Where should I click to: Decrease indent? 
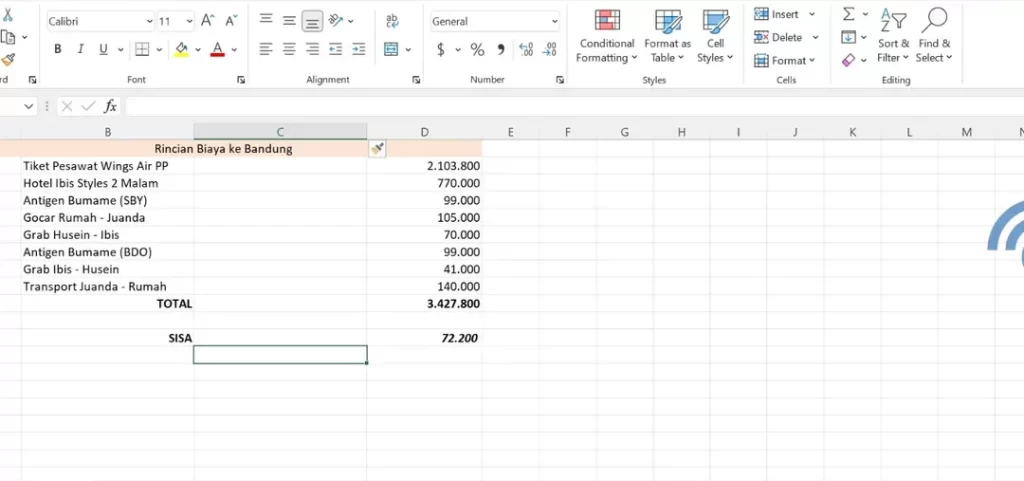coord(336,49)
